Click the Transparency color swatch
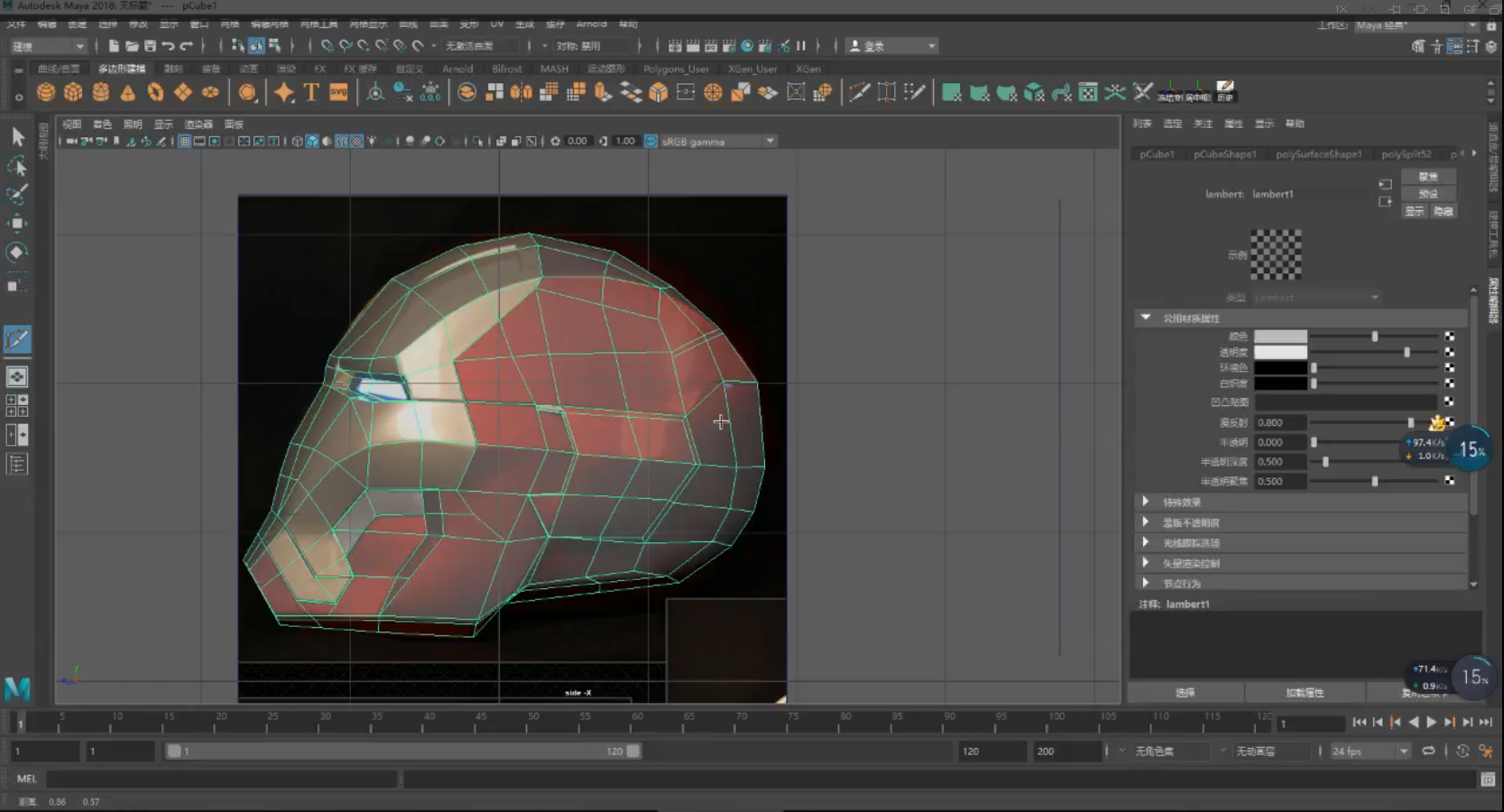This screenshot has height=812, width=1504. click(x=1280, y=353)
